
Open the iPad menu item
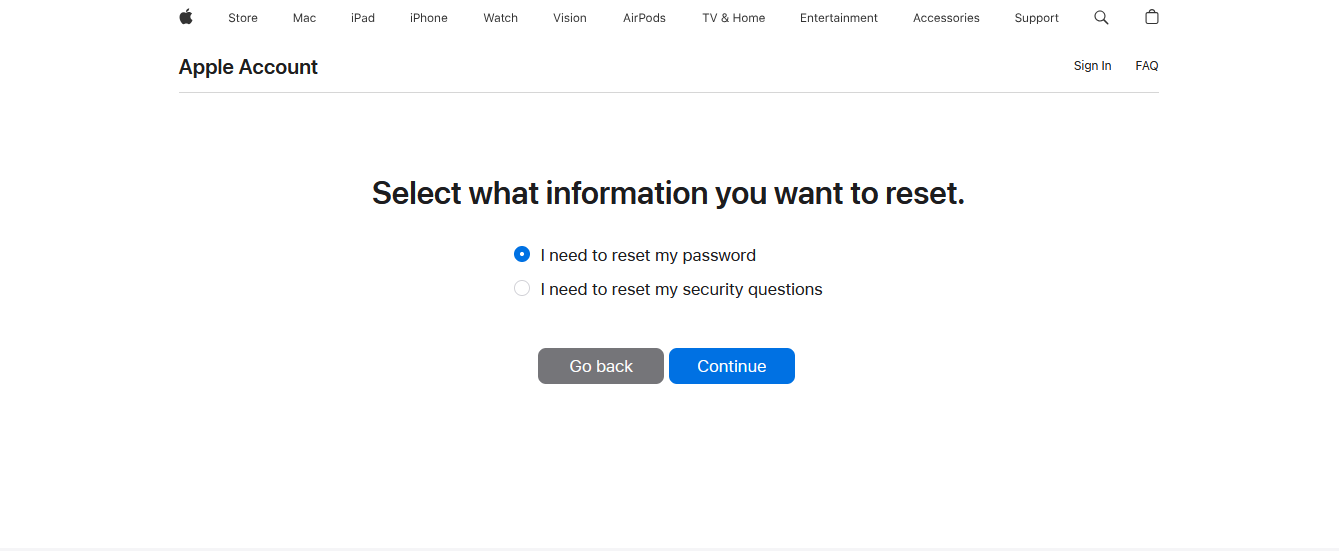pyautogui.click(x=363, y=18)
